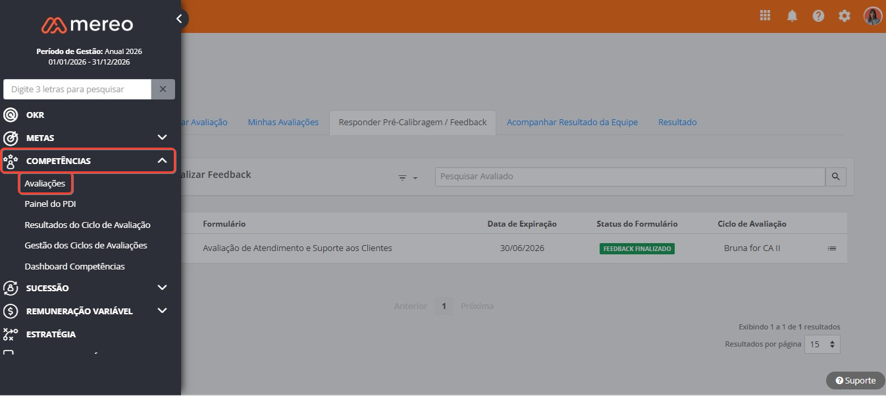Select Avaliações in the sidebar
The width and height of the screenshot is (886, 396).
[x=45, y=184]
